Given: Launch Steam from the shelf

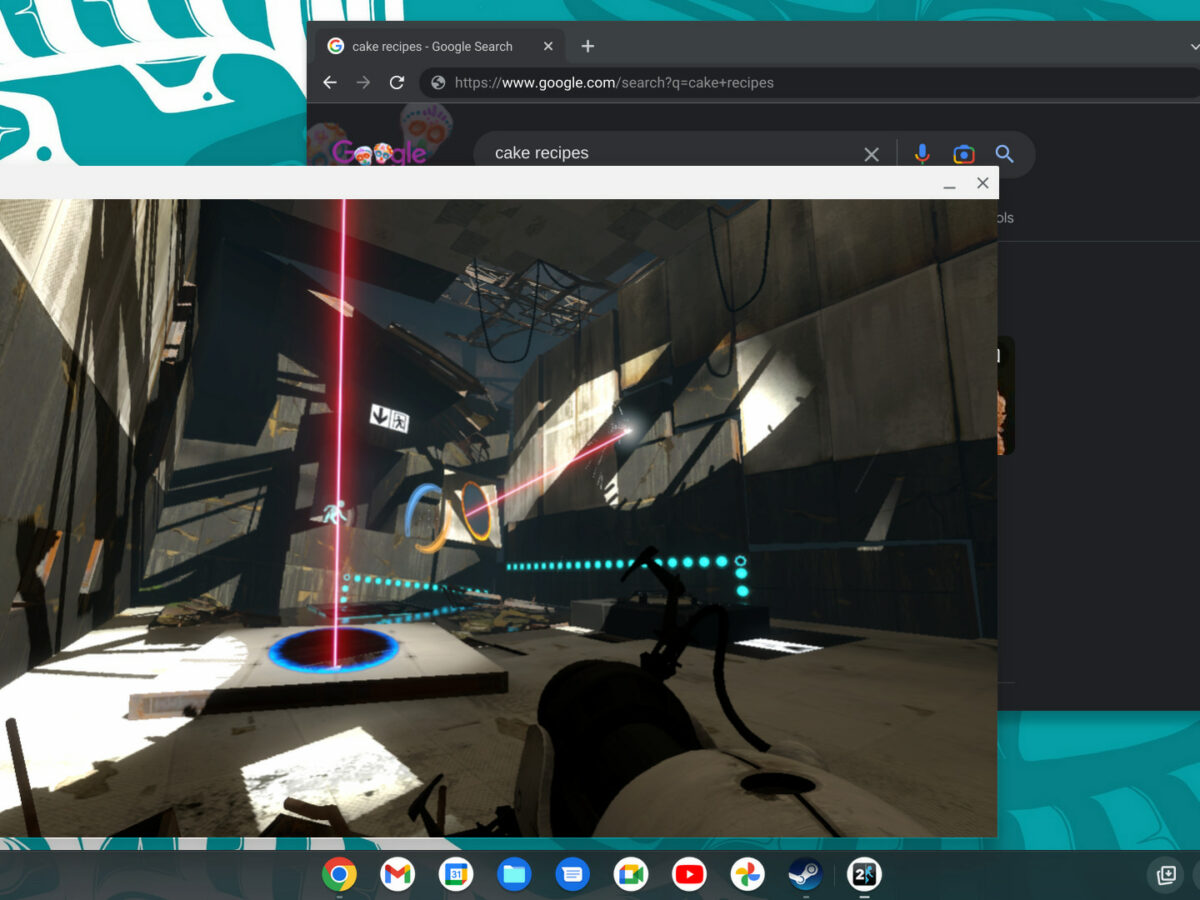Looking at the screenshot, I should [x=805, y=875].
